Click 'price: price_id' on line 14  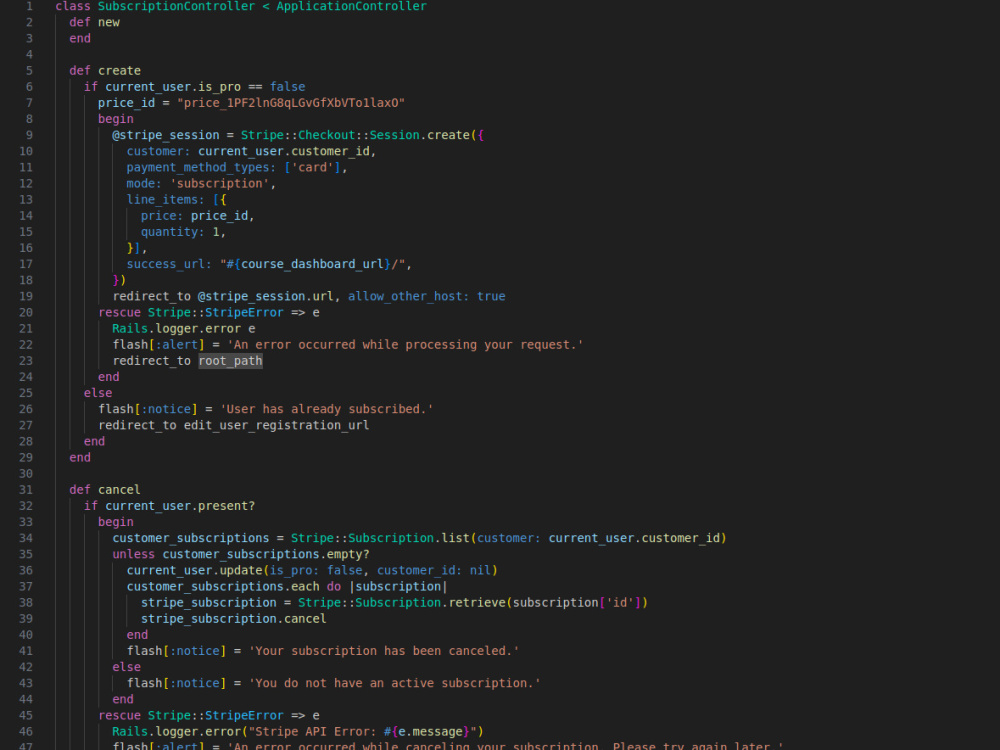tap(195, 216)
